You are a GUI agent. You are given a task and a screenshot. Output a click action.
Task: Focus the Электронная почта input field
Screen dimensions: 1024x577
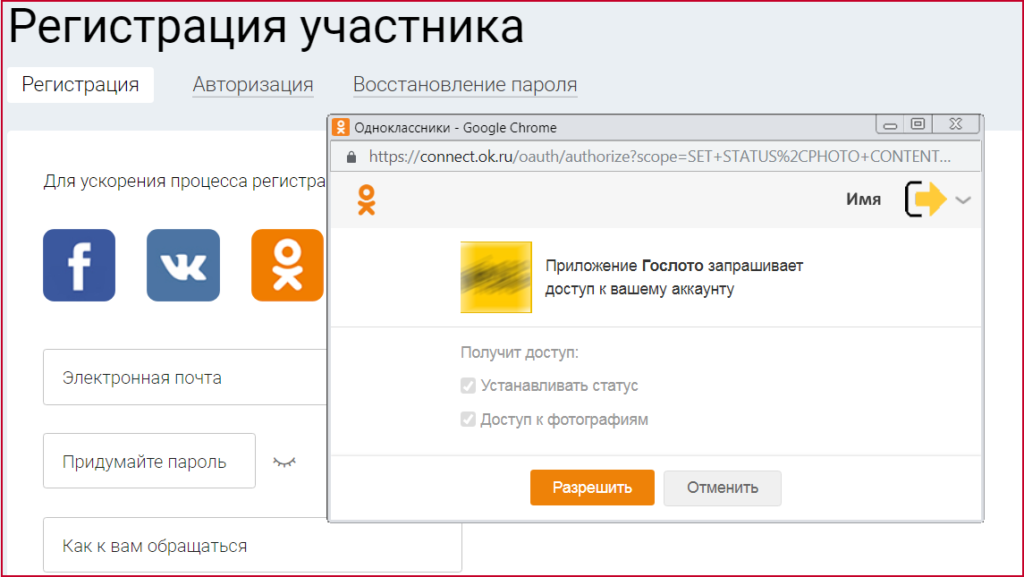185,377
